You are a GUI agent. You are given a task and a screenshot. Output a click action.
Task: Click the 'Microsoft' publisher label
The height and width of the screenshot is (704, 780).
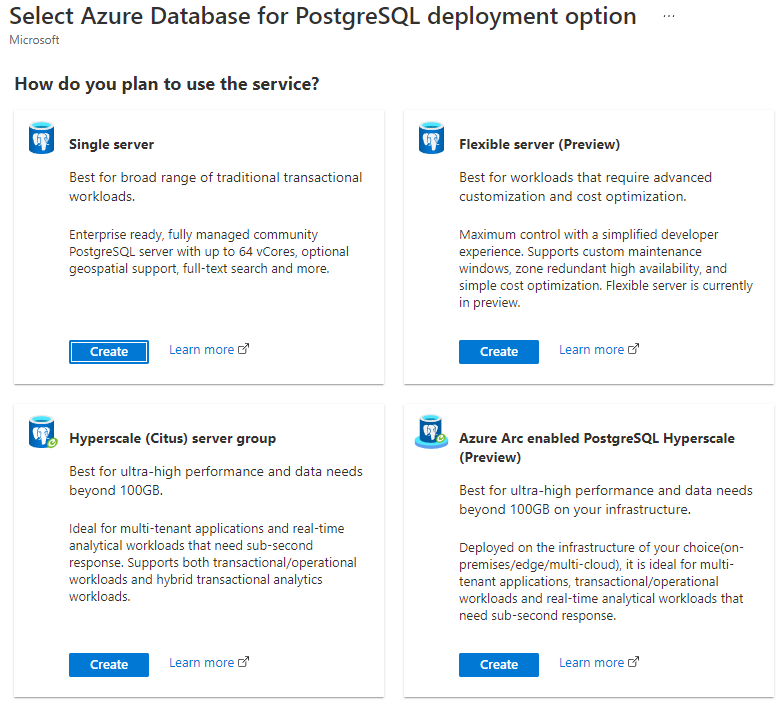pyautogui.click(x=34, y=40)
